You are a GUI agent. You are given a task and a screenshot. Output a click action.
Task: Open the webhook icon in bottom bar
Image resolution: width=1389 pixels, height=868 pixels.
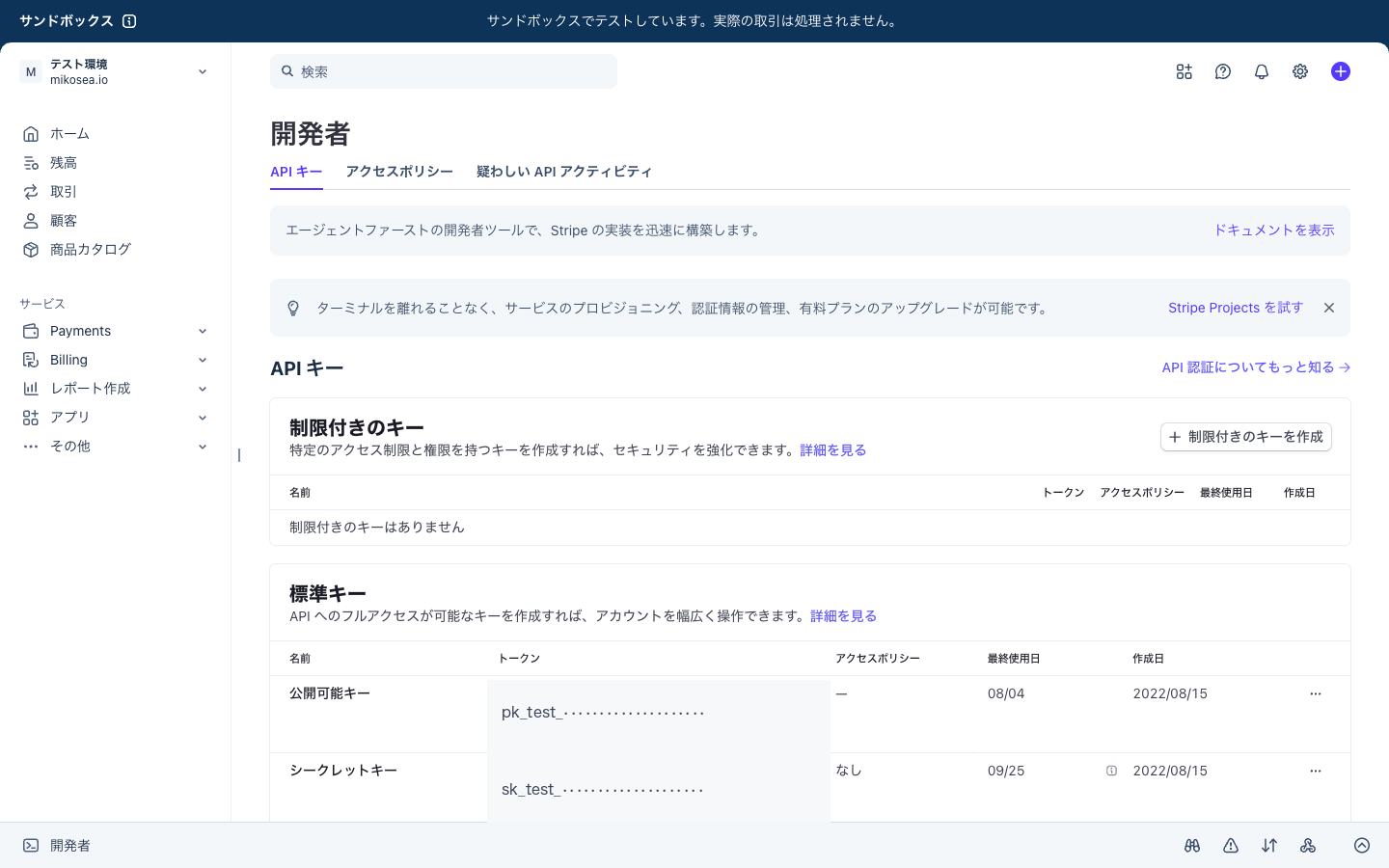coord(1308,846)
